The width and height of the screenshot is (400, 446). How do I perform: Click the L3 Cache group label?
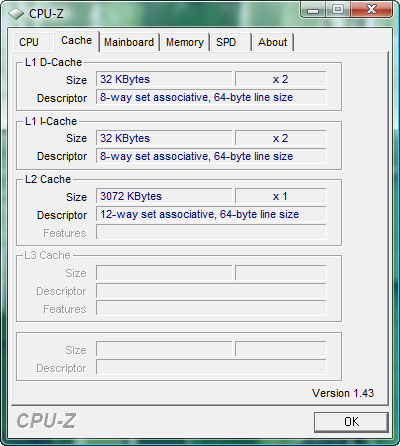(x=47, y=255)
